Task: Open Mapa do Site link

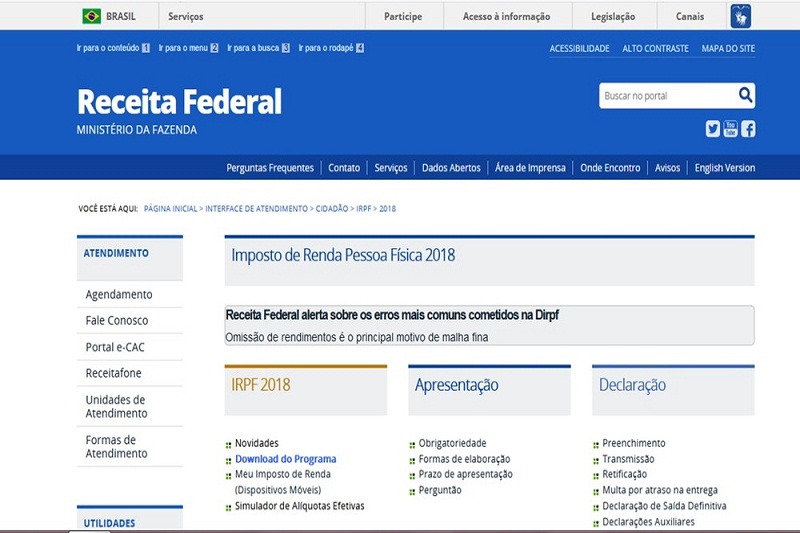Action: 728,48
